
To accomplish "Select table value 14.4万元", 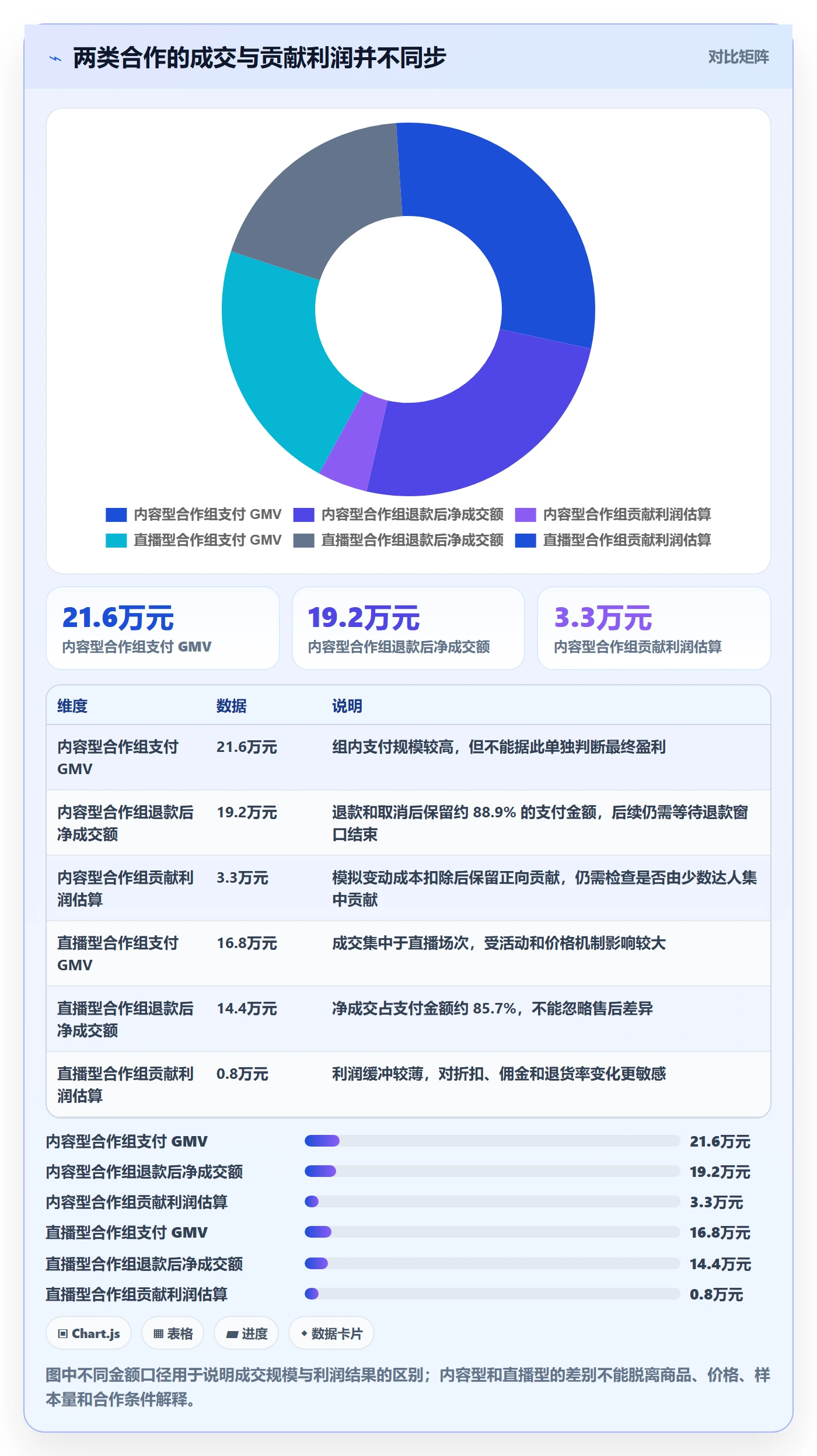I will [x=247, y=1008].
